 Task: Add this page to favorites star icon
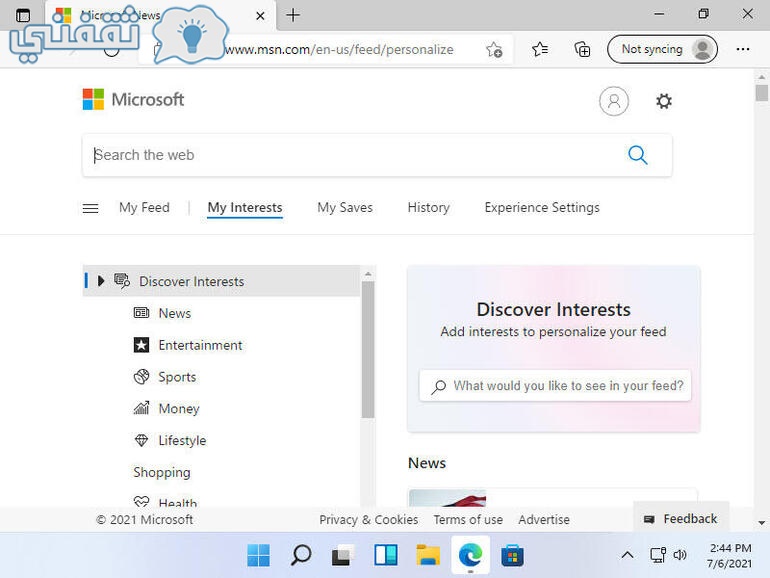[x=494, y=50]
